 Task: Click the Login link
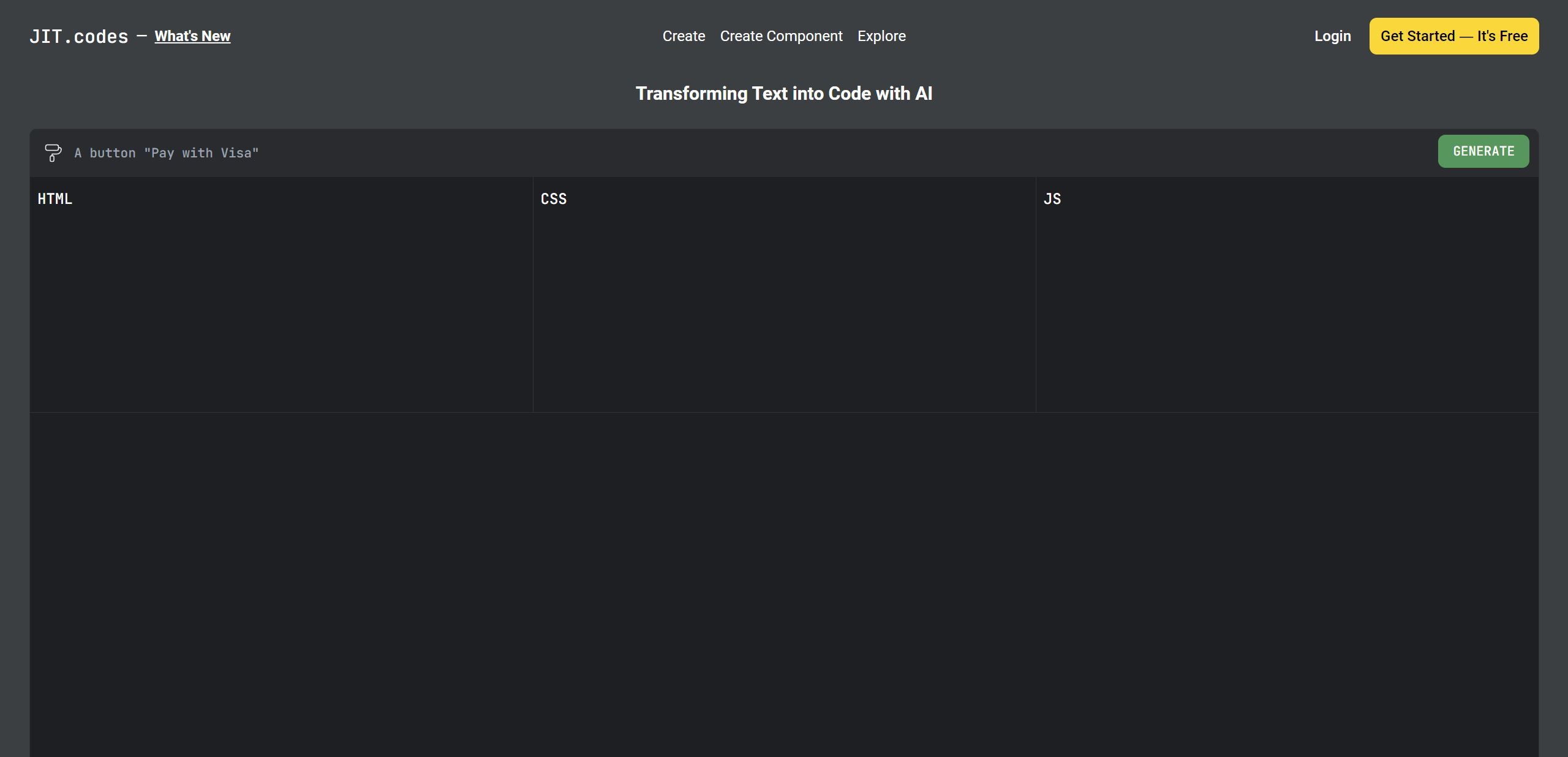click(x=1332, y=36)
